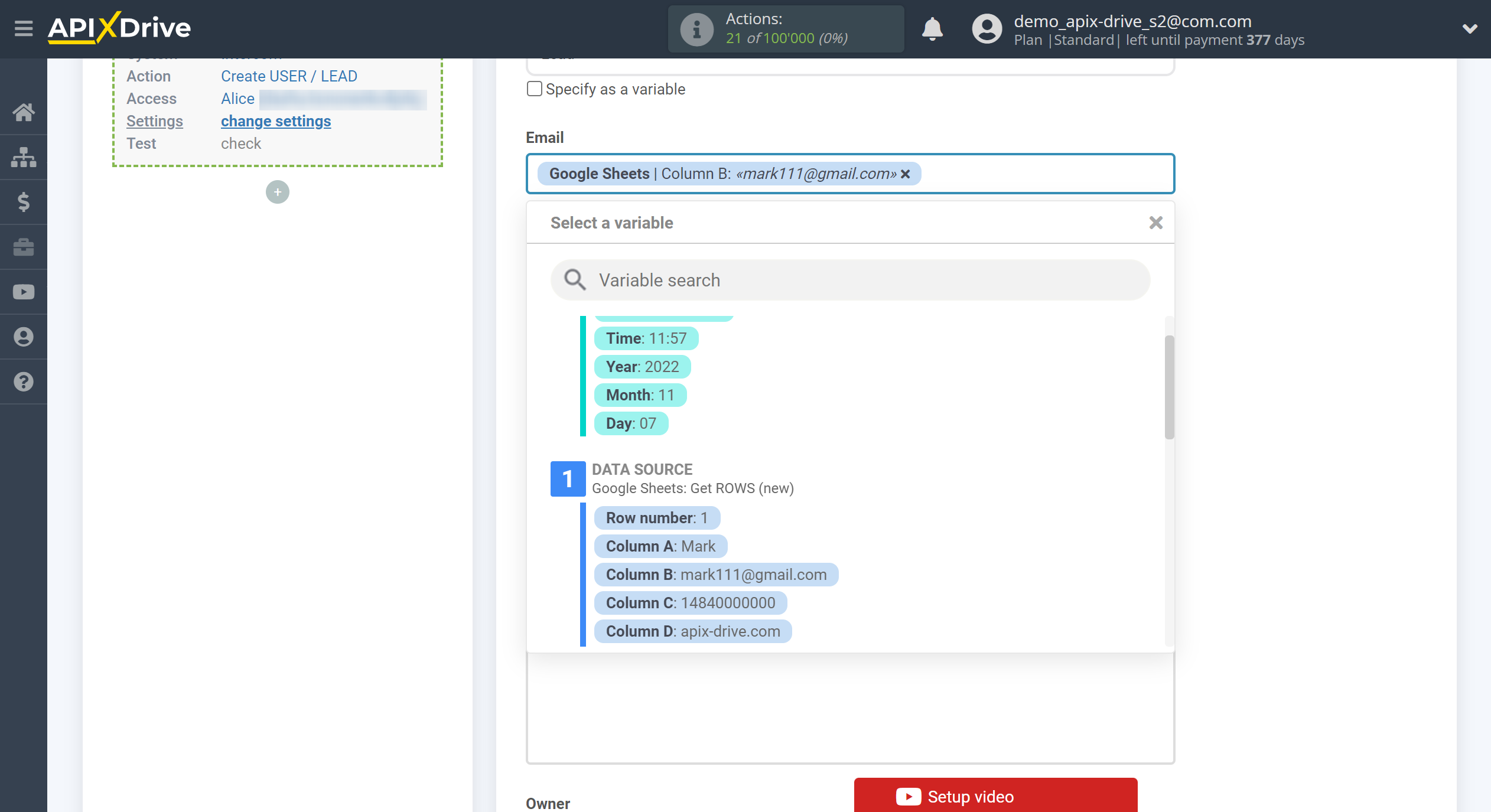Select the Time: 11:57 variable

(x=646, y=338)
